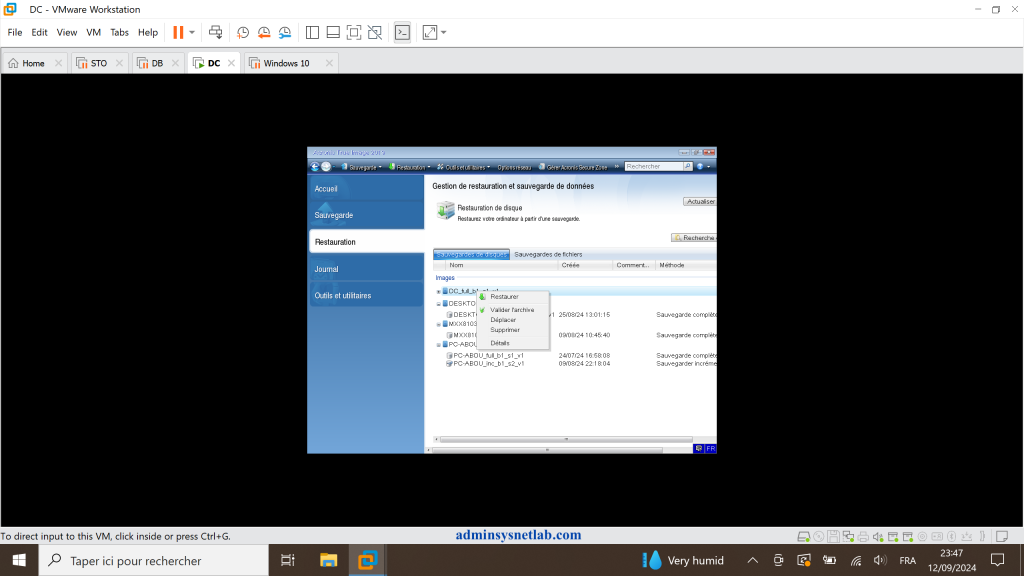Viewport: 1024px width, 576px height.
Task: Open File Explorer from the taskbar
Action: click(x=328, y=560)
